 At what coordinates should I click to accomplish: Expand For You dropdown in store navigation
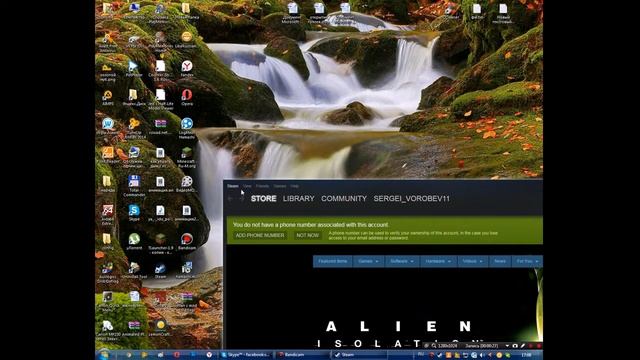click(527, 261)
